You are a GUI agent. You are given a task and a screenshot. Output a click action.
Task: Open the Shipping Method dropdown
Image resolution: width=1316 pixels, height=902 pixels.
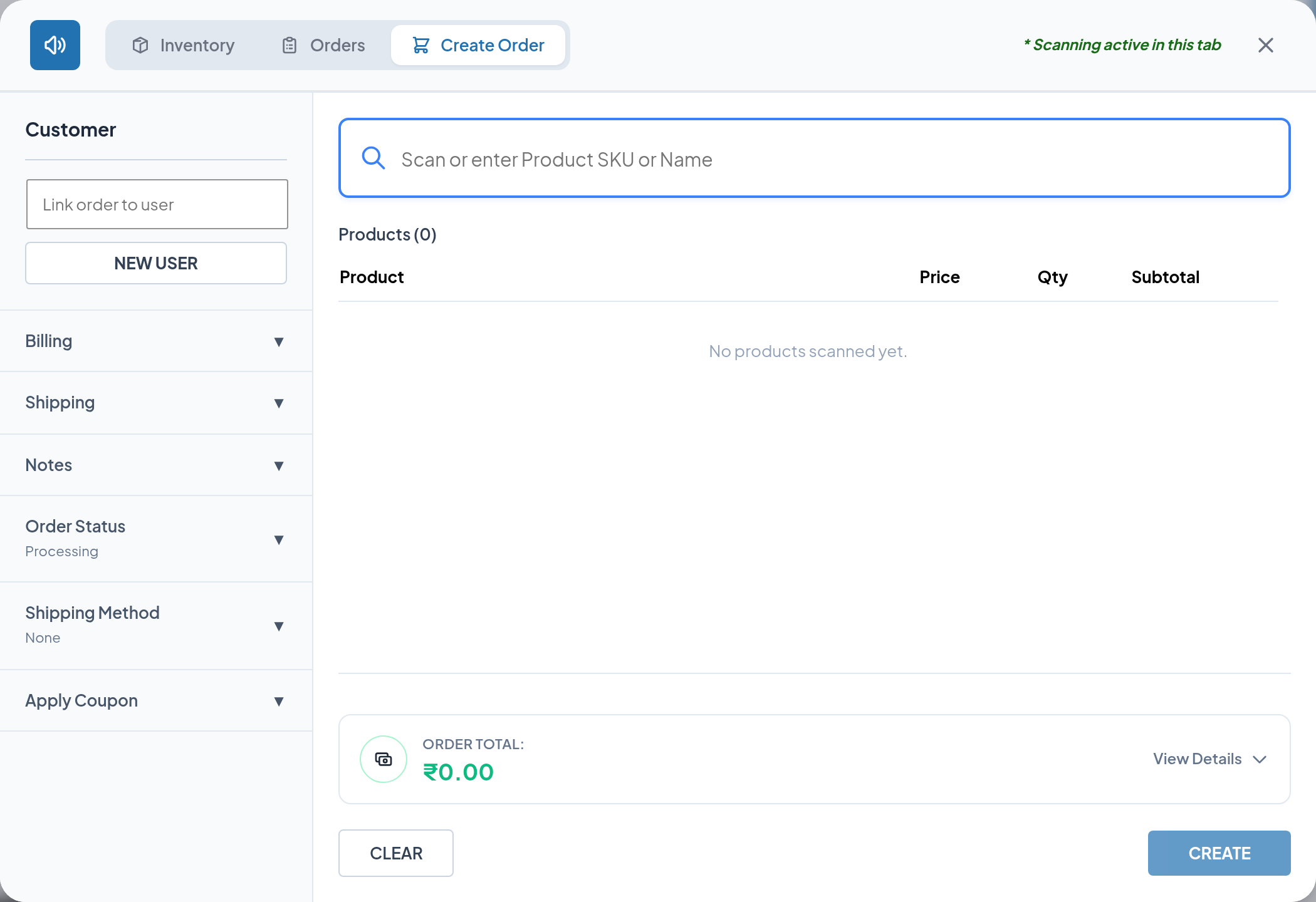pos(156,626)
